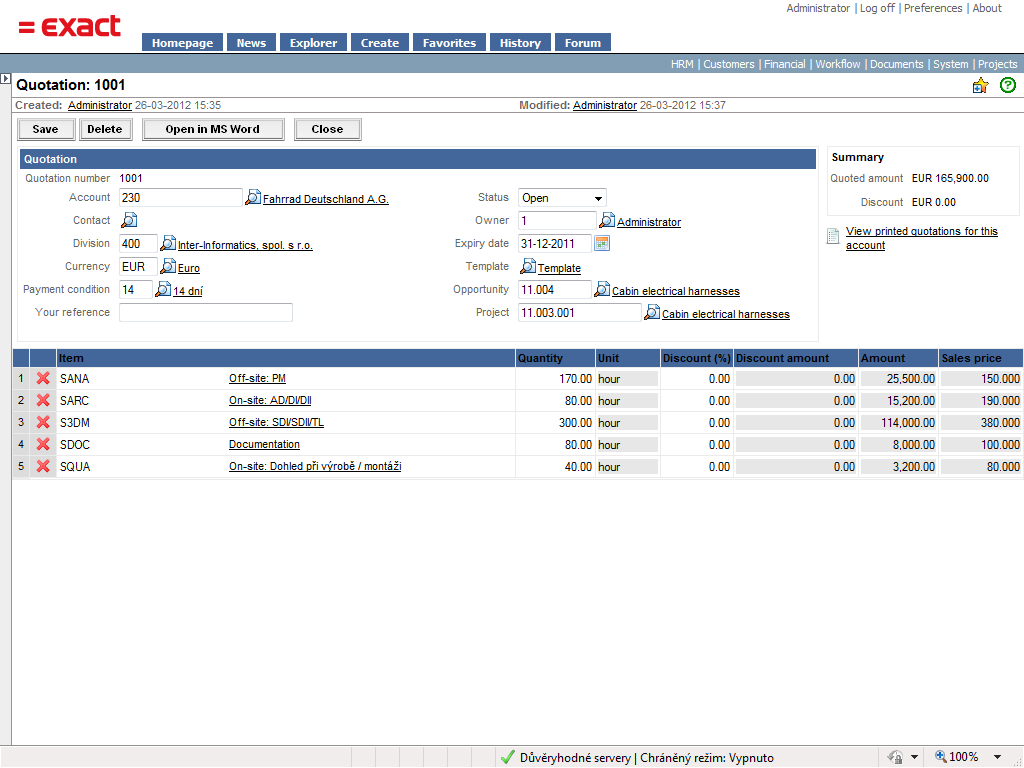Delete line 2 SARC with red X
Screen dimensions: 1024x768
pos(43,400)
